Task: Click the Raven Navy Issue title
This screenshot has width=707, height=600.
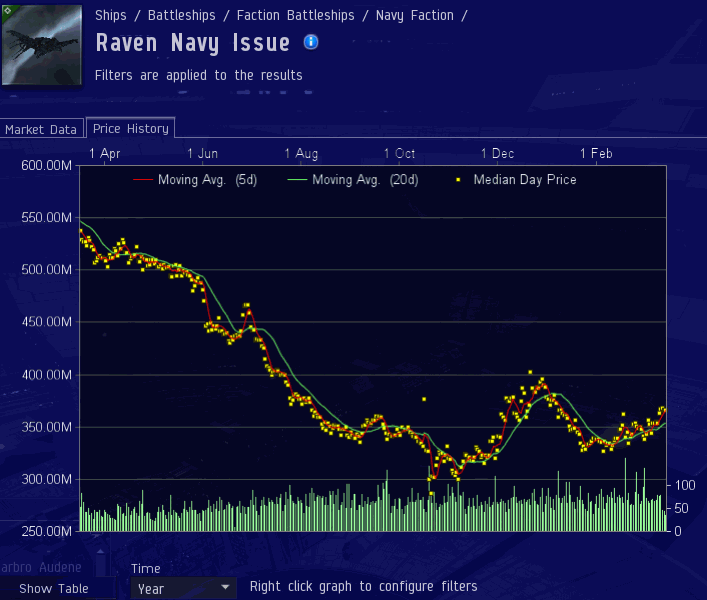Action: tap(193, 43)
